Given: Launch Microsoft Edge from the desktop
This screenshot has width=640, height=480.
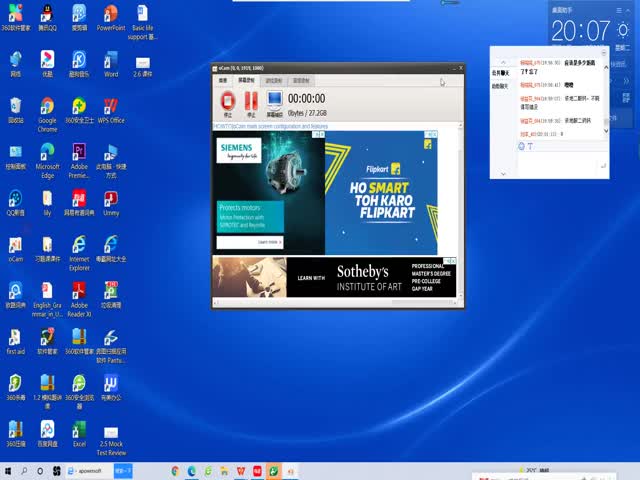Looking at the screenshot, I should pyautogui.click(x=47, y=154).
